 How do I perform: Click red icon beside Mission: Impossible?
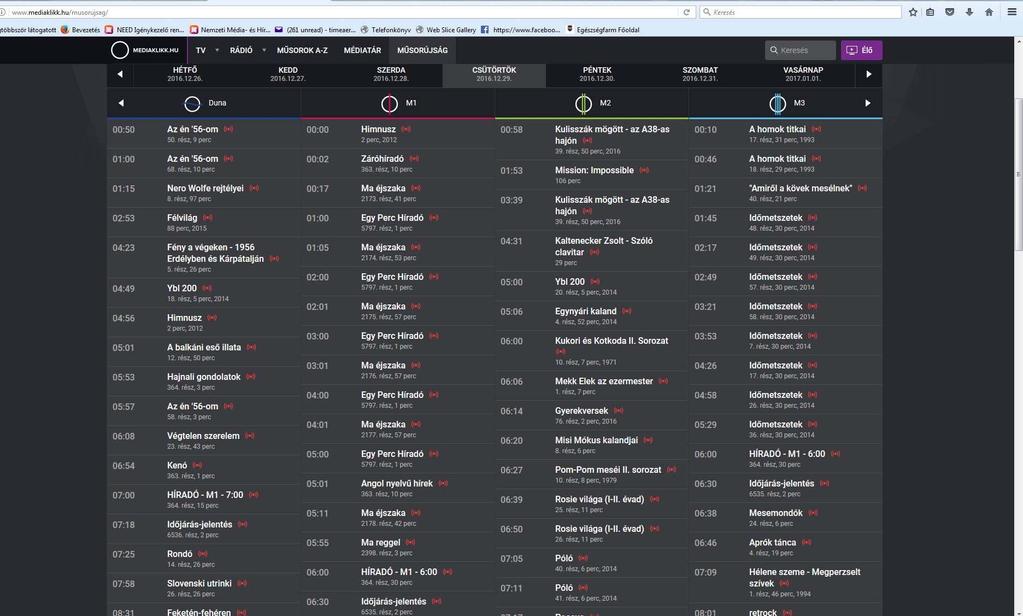pos(644,170)
